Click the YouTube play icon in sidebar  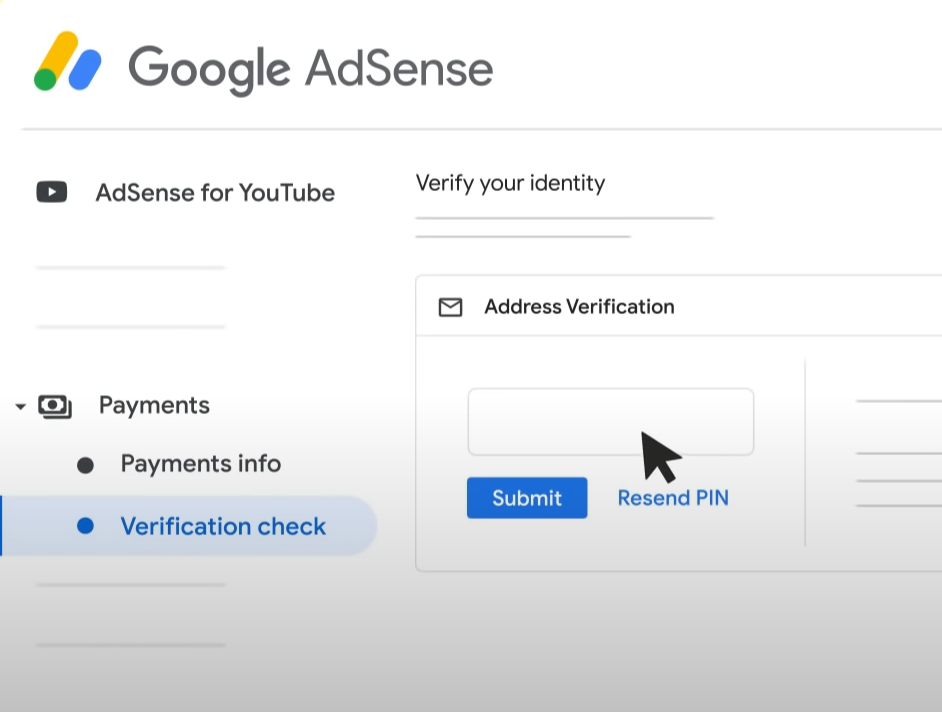52,192
